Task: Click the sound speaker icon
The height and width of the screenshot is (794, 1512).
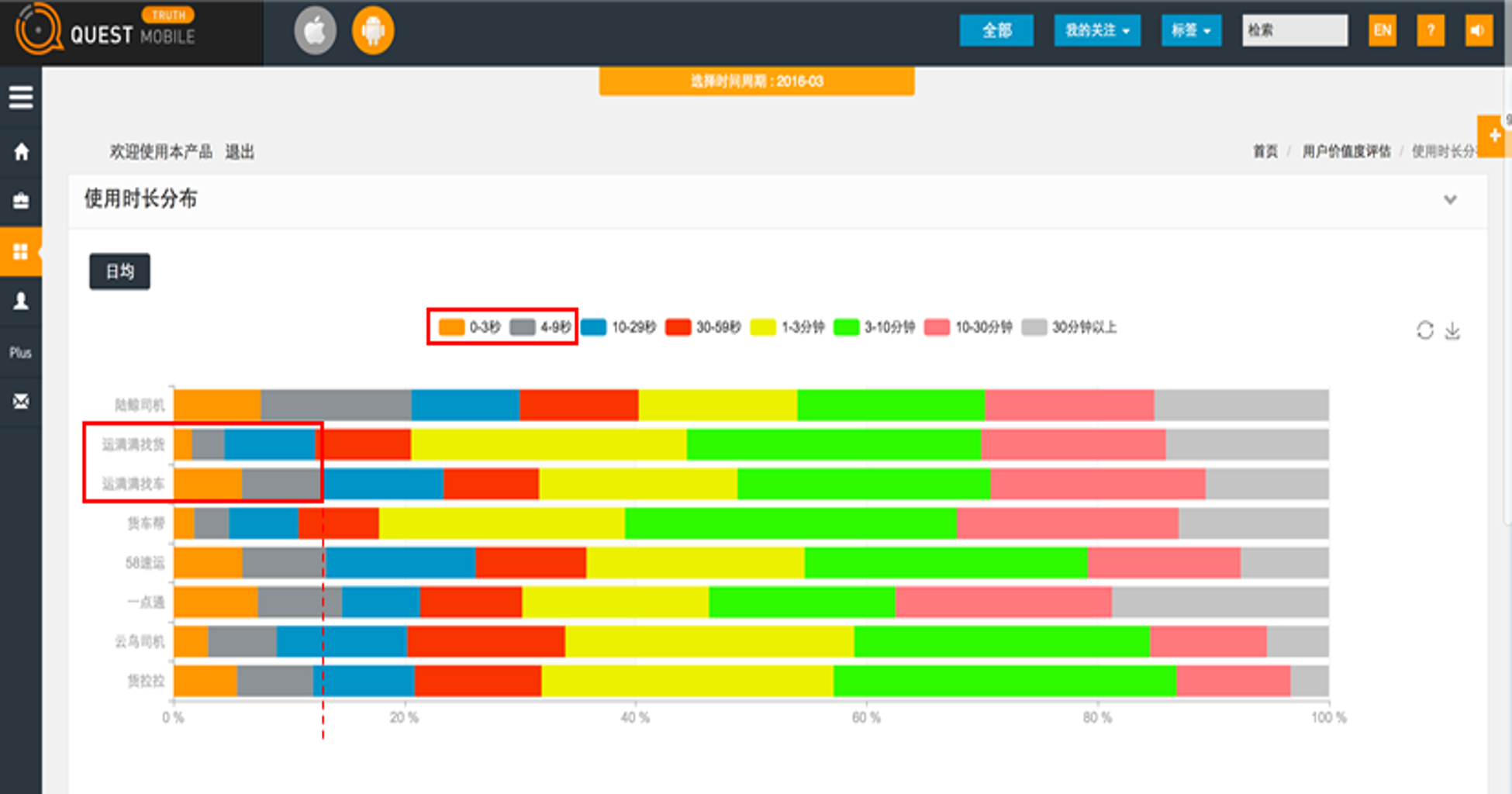Action: coord(1478,31)
